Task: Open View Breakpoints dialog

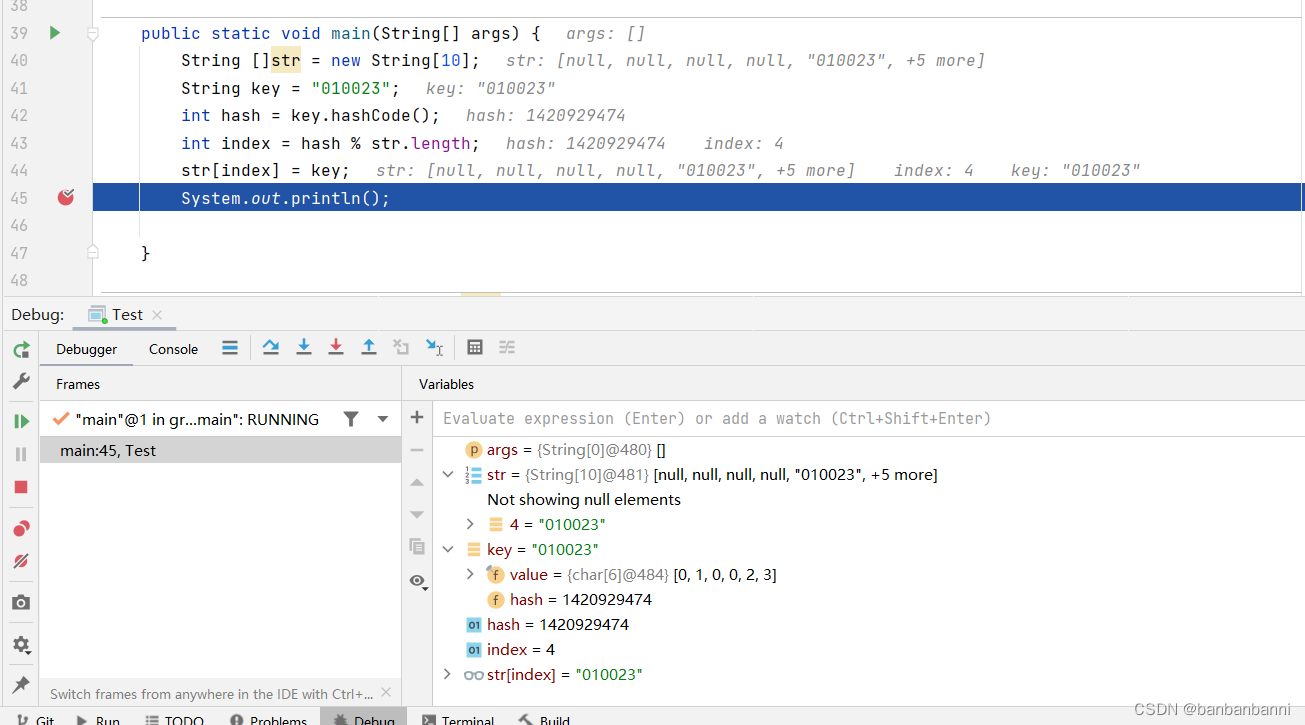Action: (21, 528)
